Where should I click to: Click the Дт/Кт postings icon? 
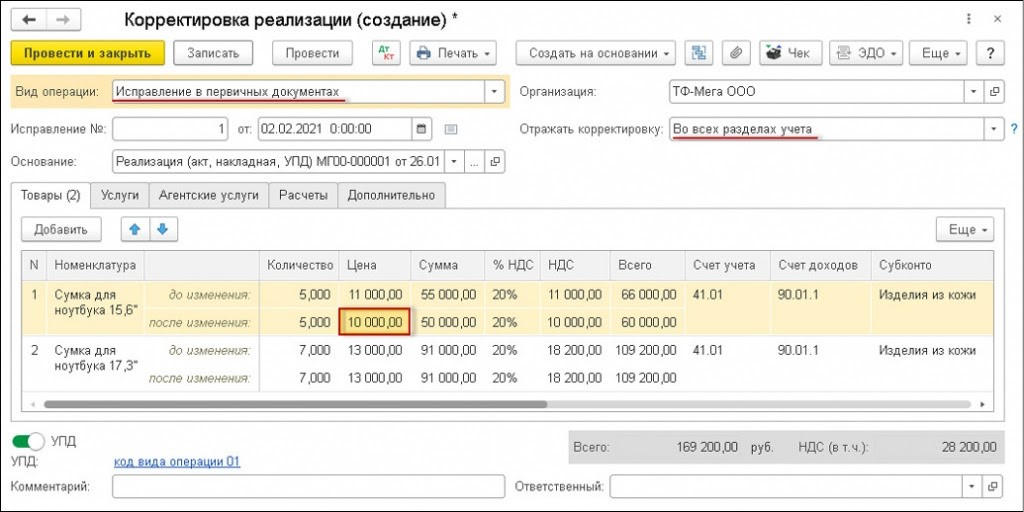(x=386, y=53)
